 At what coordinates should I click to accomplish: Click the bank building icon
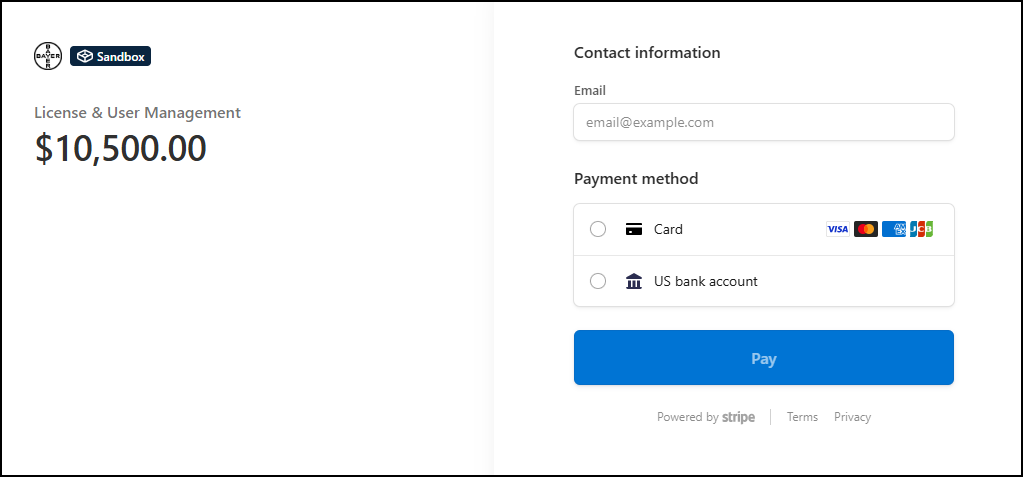point(633,281)
